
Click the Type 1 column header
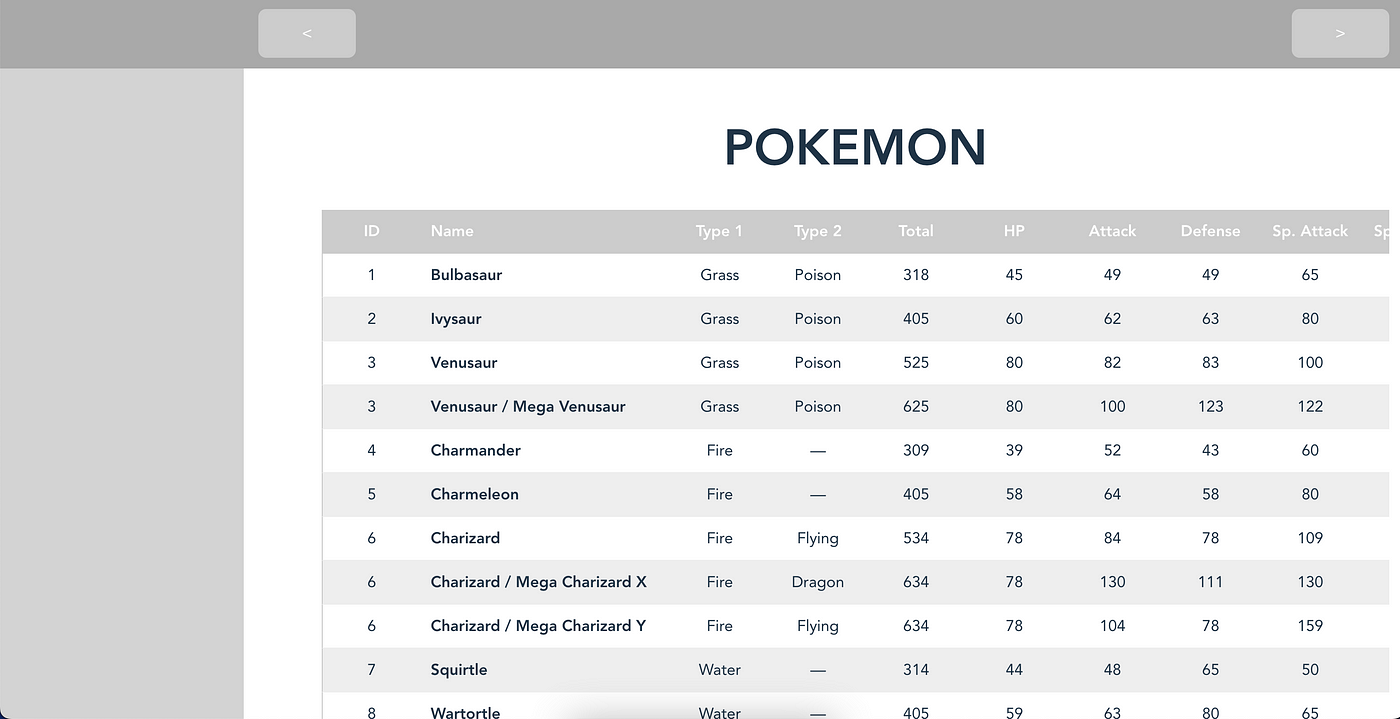point(720,231)
